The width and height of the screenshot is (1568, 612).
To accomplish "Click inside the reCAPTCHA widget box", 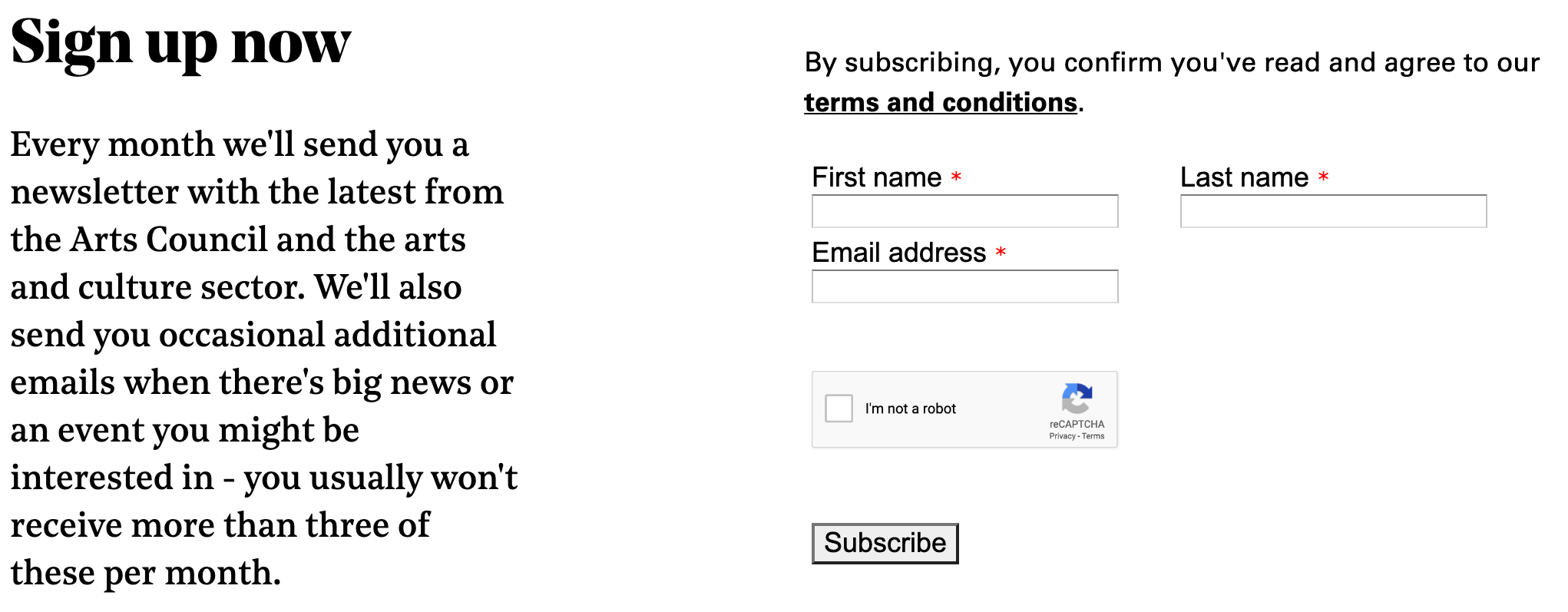I will tap(964, 409).
